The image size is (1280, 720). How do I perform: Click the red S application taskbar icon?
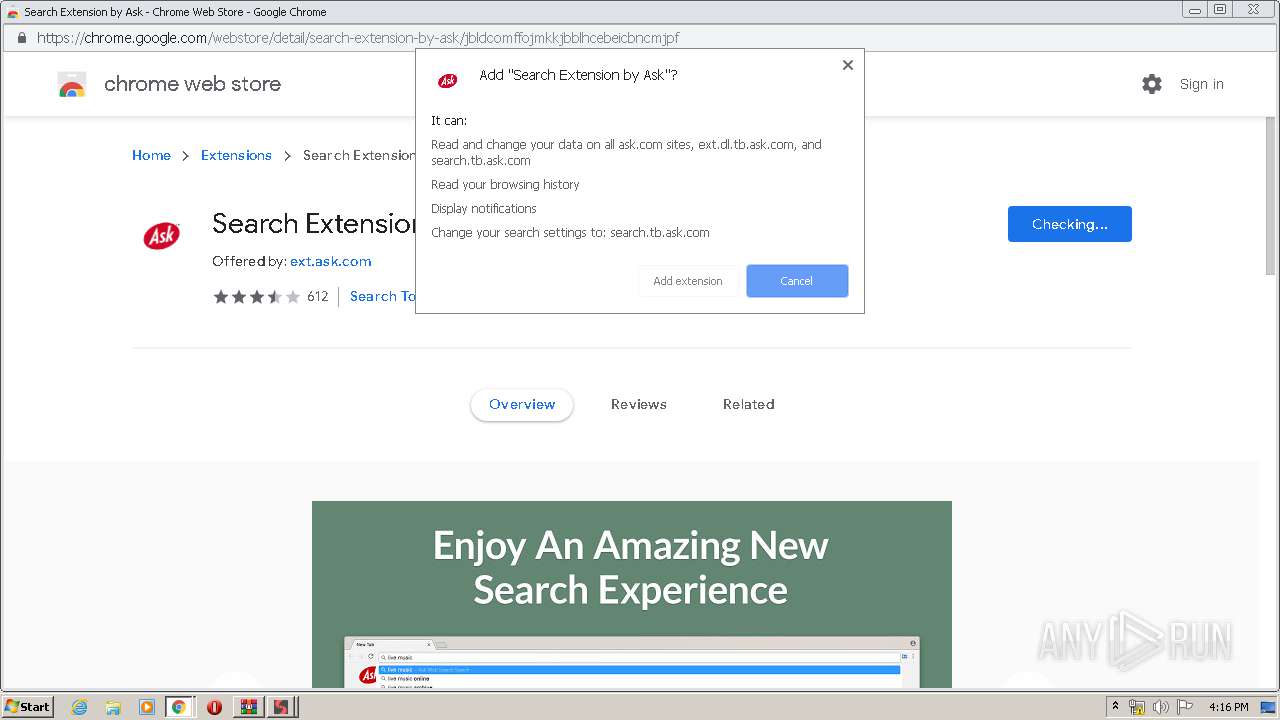[282, 707]
